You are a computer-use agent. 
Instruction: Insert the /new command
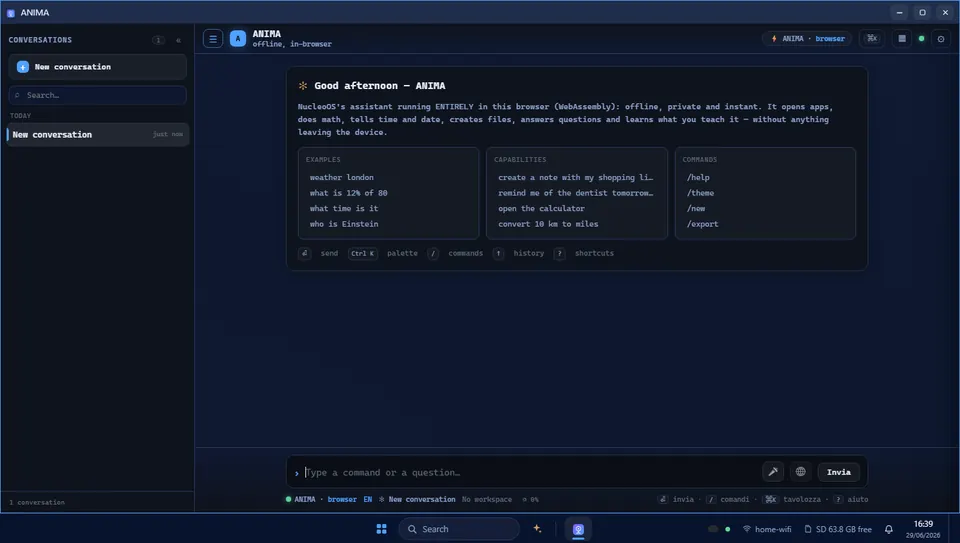pos(696,209)
